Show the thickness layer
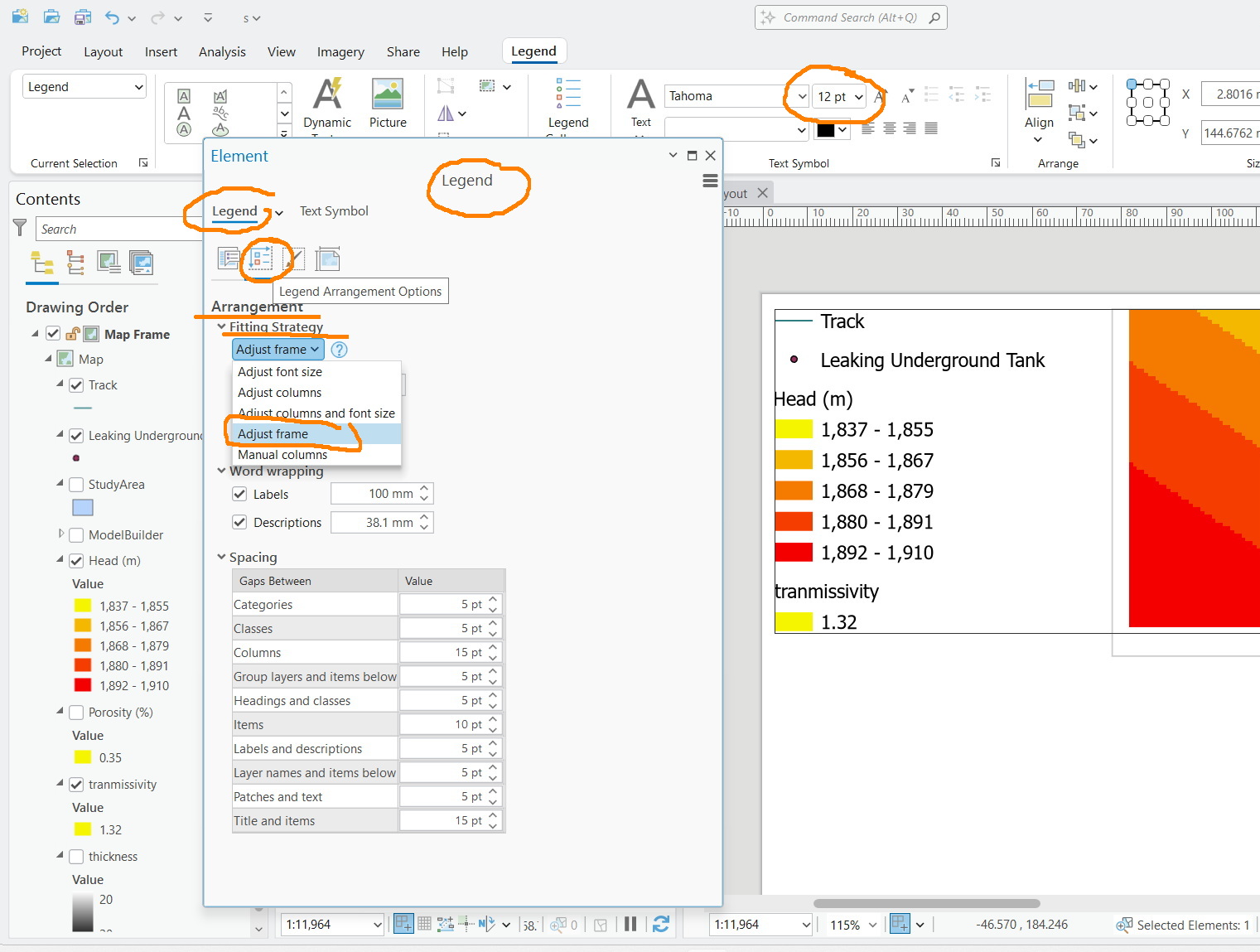 (x=76, y=856)
